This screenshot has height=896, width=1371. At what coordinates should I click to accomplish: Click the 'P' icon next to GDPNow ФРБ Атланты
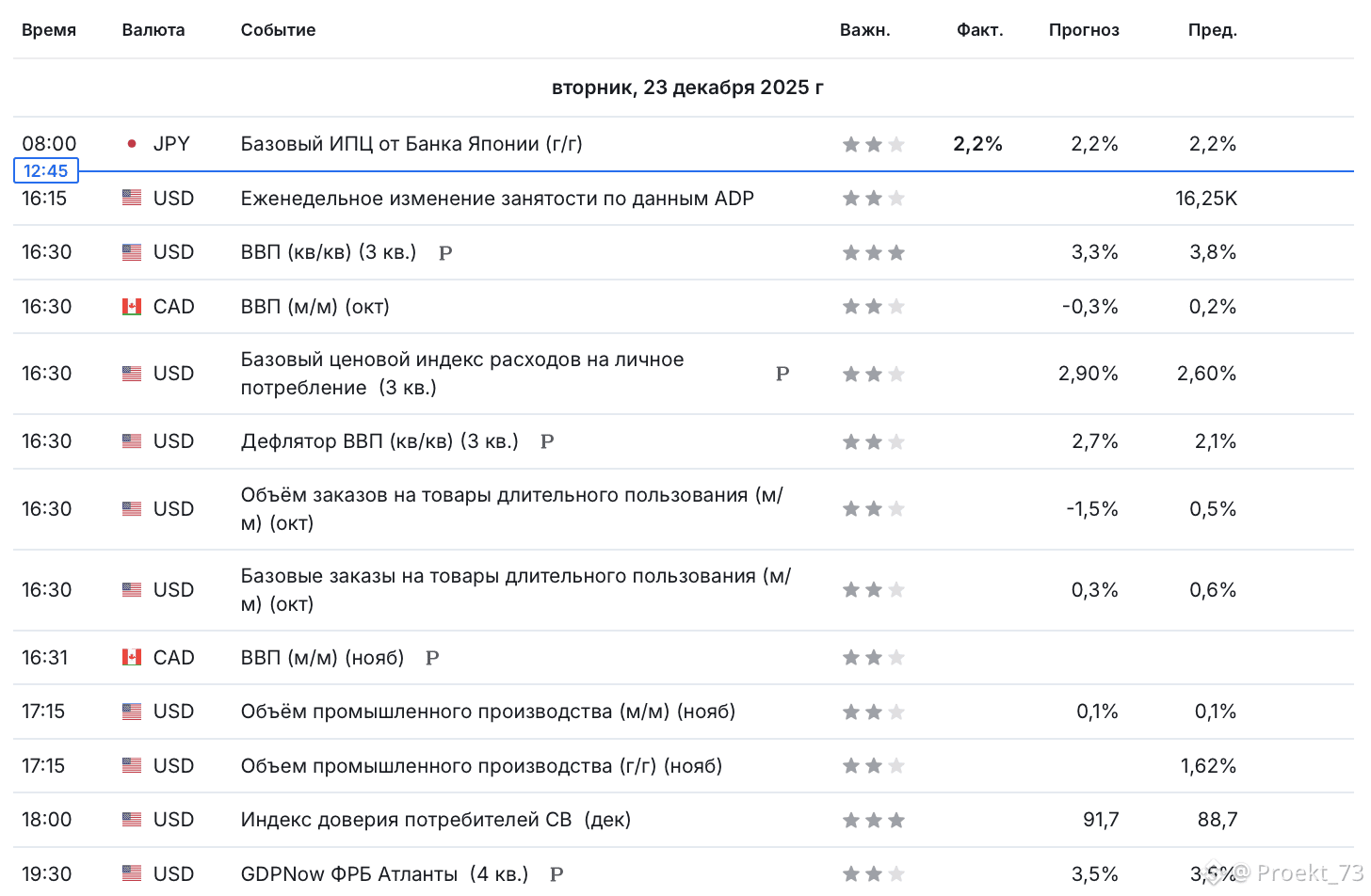pyautogui.click(x=556, y=874)
